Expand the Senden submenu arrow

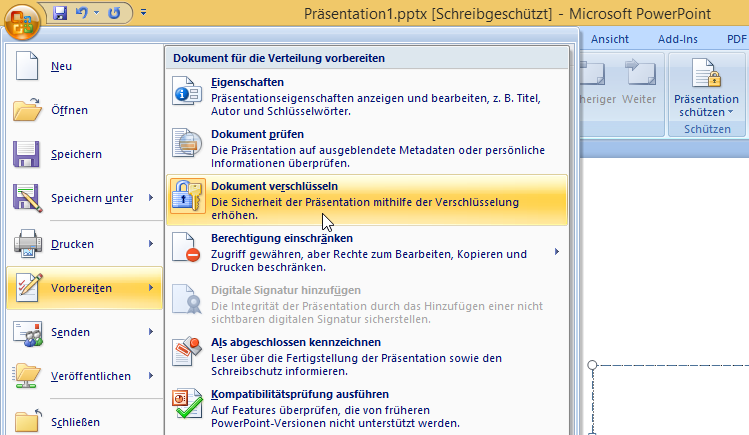coord(151,331)
